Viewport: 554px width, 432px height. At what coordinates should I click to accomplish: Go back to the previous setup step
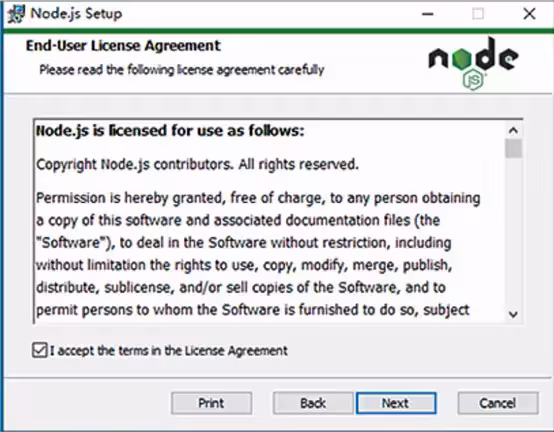point(313,403)
